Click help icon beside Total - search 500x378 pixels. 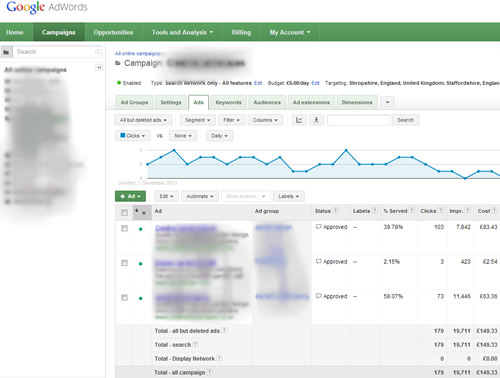click(195, 344)
